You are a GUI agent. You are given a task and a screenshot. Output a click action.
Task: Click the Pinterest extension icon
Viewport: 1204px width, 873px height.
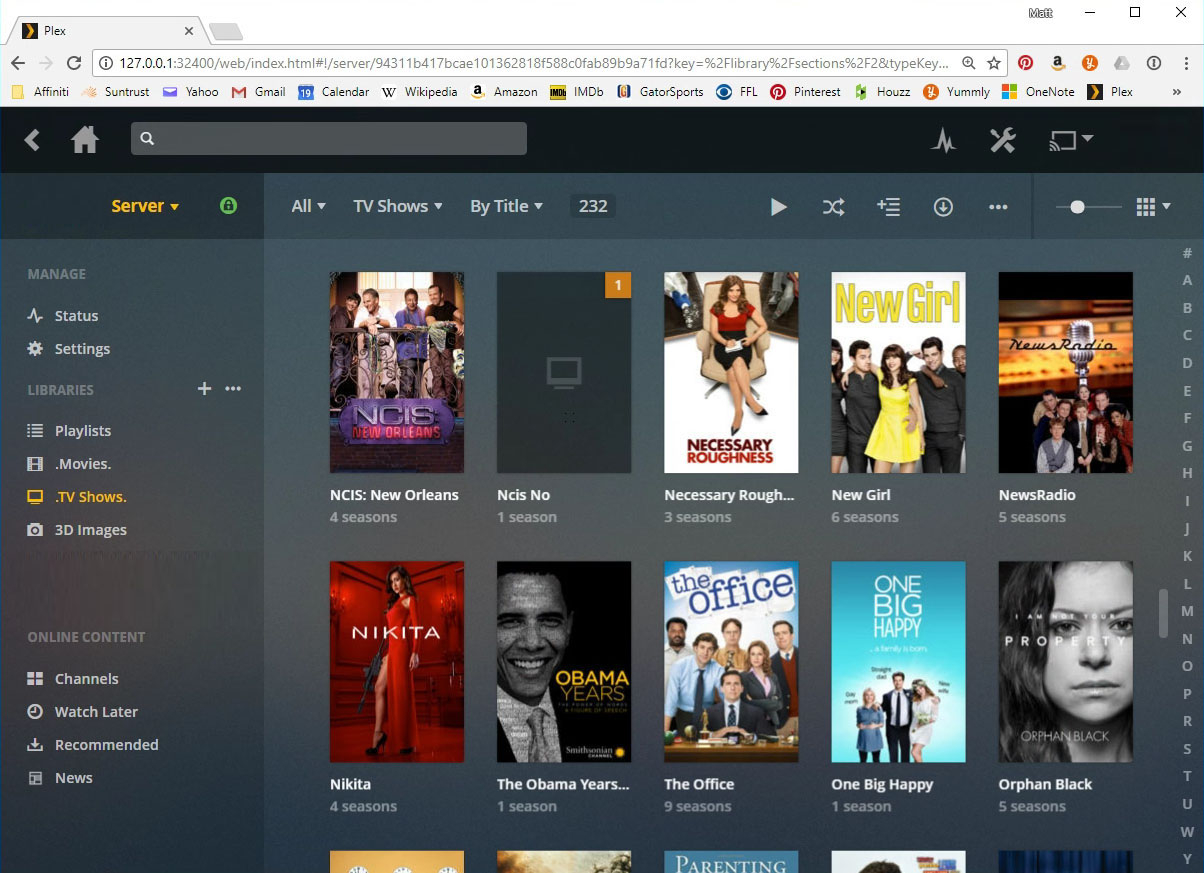point(1025,63)
